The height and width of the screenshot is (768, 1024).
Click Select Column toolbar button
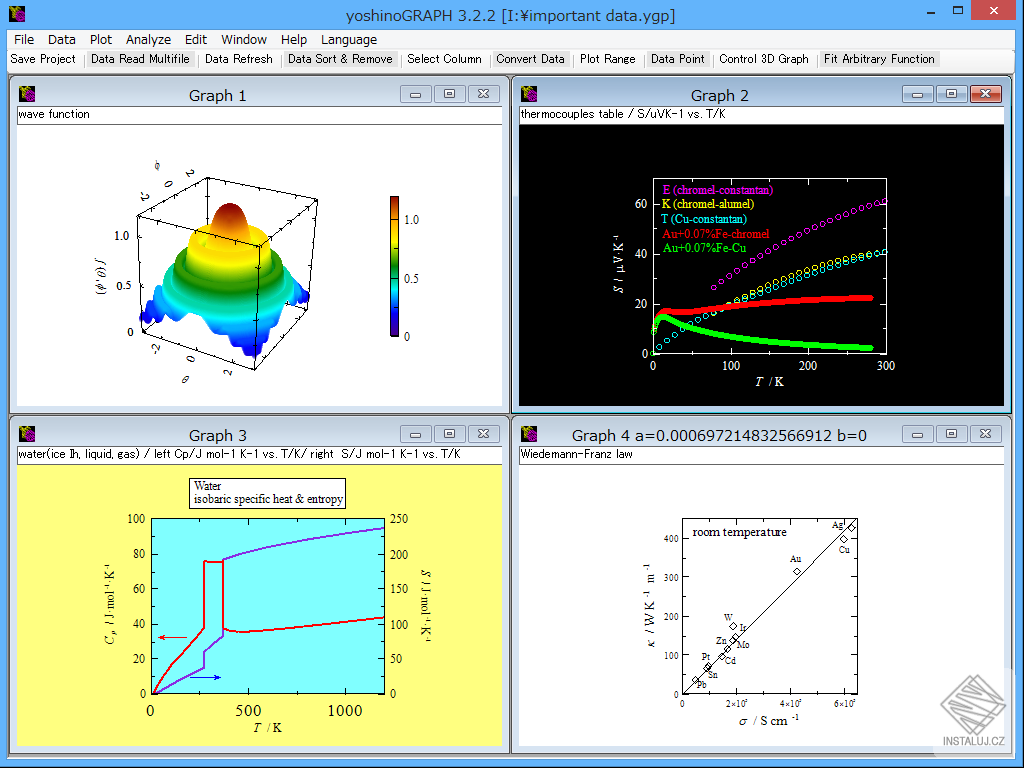444,59
